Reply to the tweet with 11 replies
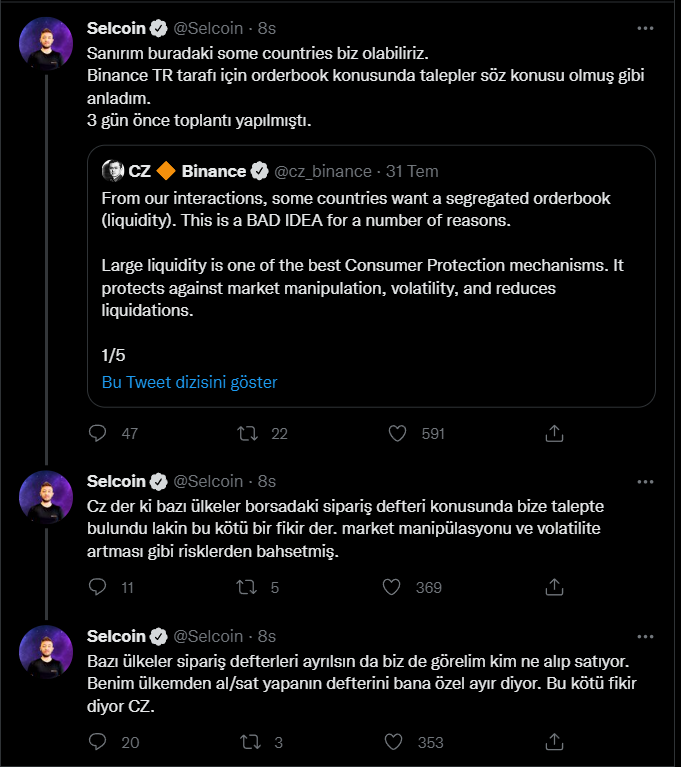The width and height of the screenshot is (681, 767). point(98,587)
